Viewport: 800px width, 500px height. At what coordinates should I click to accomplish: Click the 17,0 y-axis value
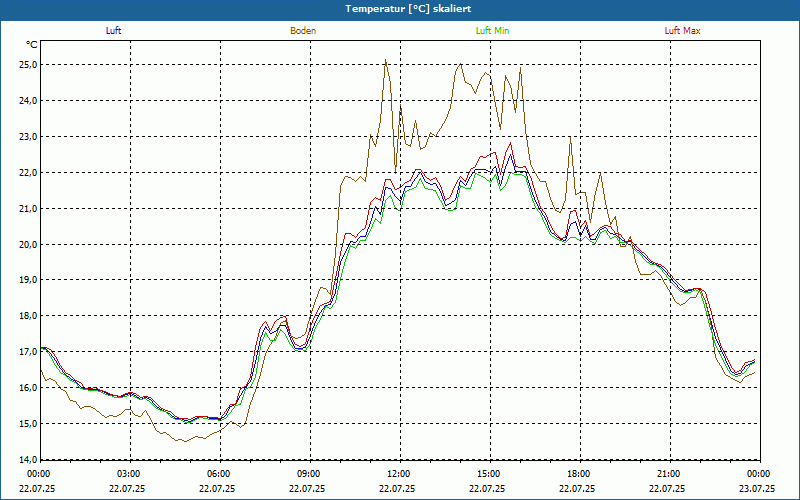[29, 352]
